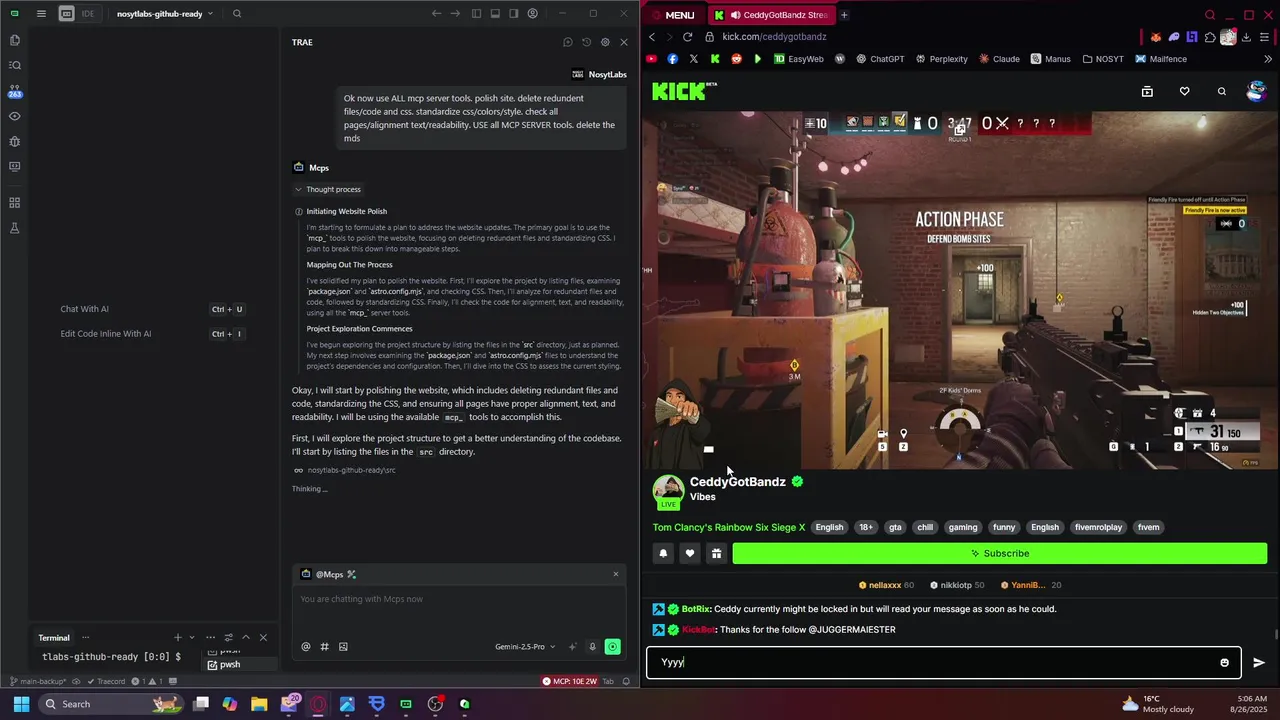Screen dimensions: 1280x720
Task: Insert # context in Trae chat
Action: [x=324, y=647]
